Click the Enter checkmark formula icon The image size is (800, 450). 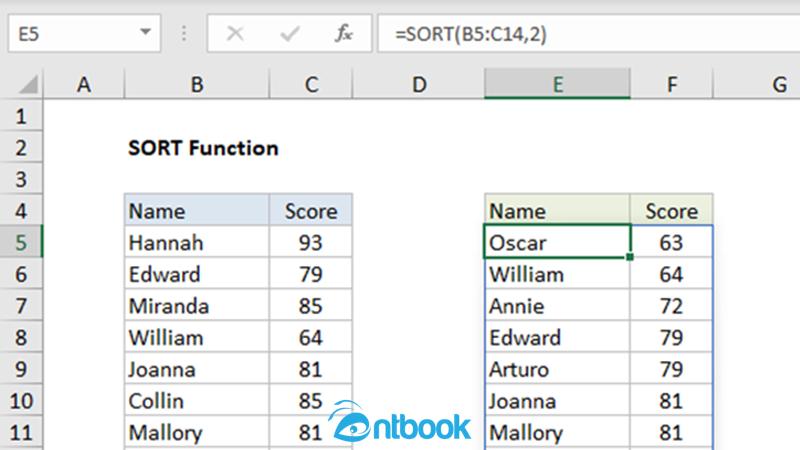click(290, 34)
